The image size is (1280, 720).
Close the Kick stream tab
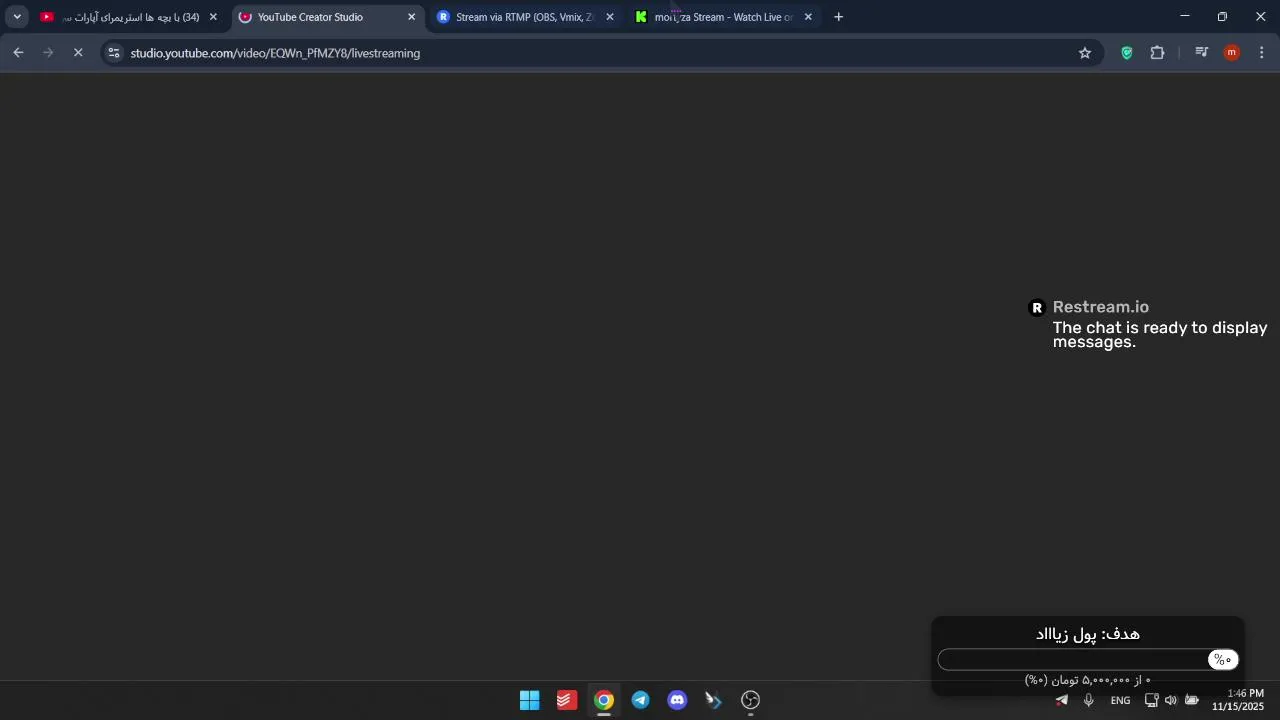[808, 17]
